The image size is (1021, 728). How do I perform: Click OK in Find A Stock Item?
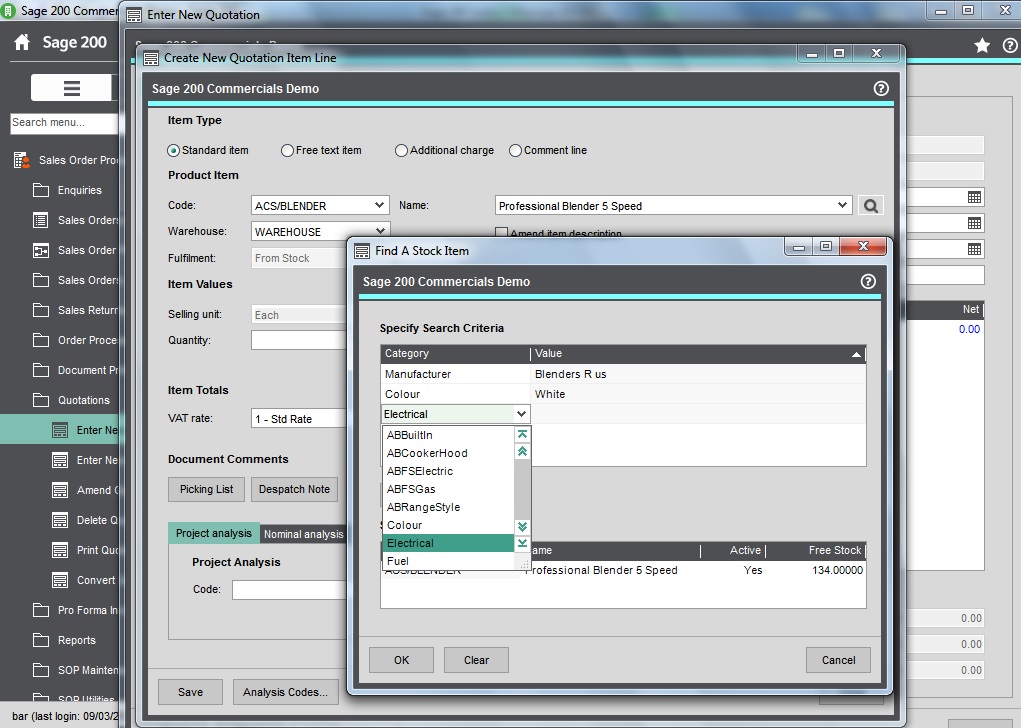pyautogui.click(x=401, y=660)
